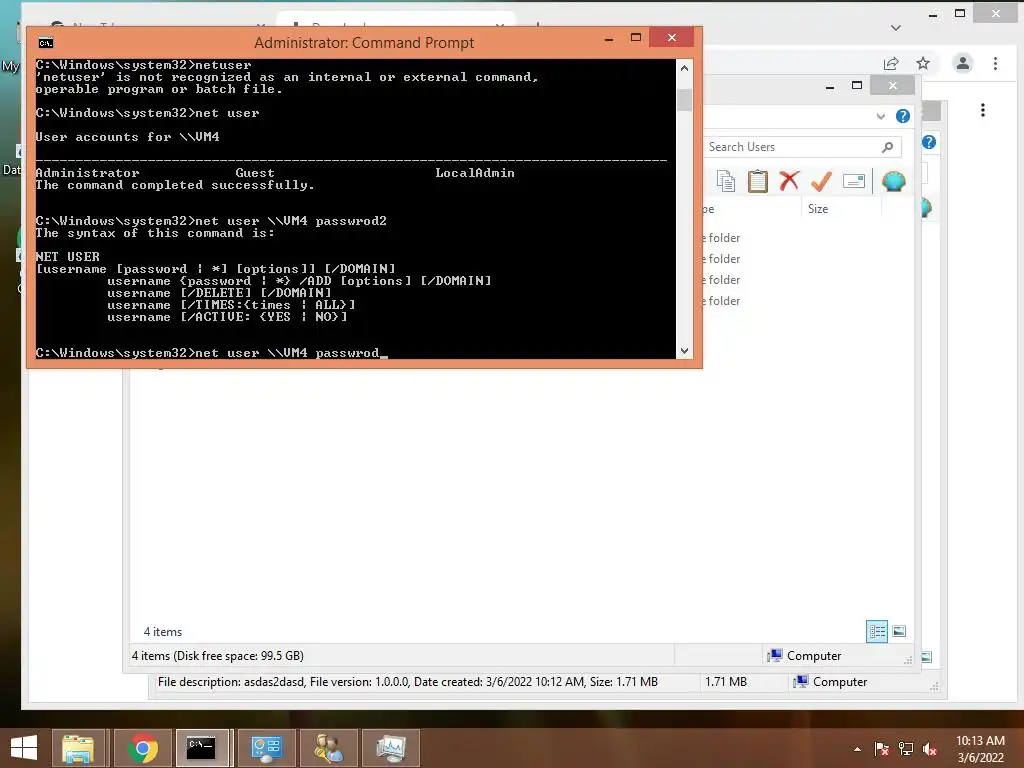Viewport: 1024px width, 768px height.
Task: Click the orange checkmark Properties icon
Action: point(821,181)
